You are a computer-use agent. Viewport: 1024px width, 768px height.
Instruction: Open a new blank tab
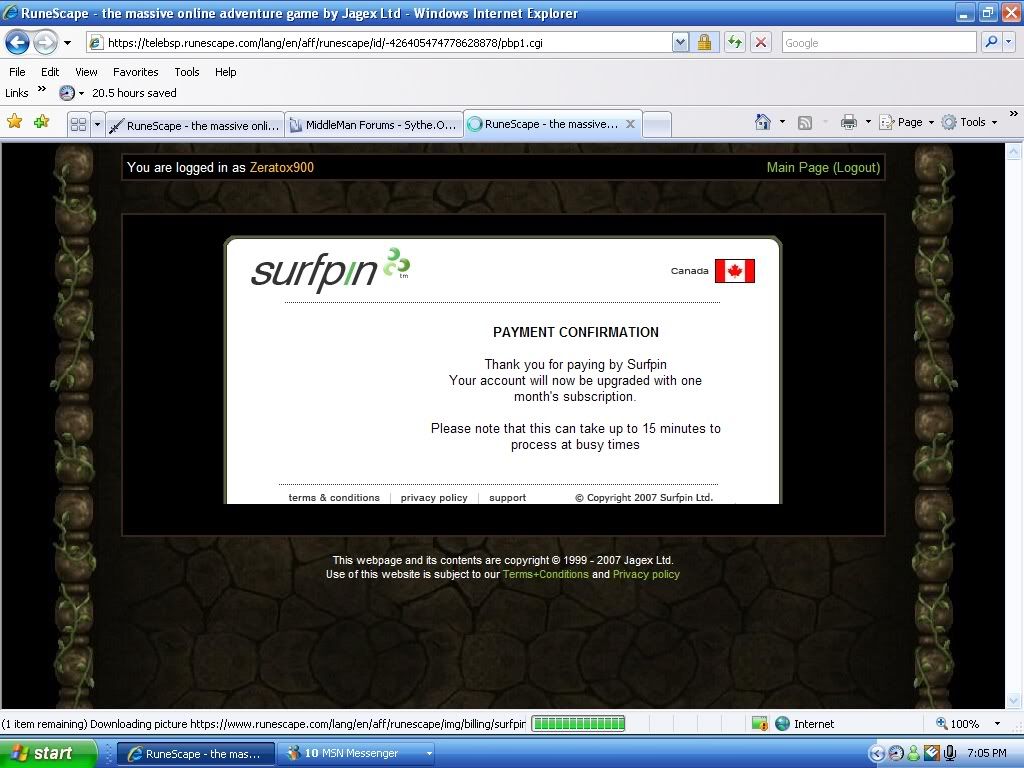click(657, 125)
